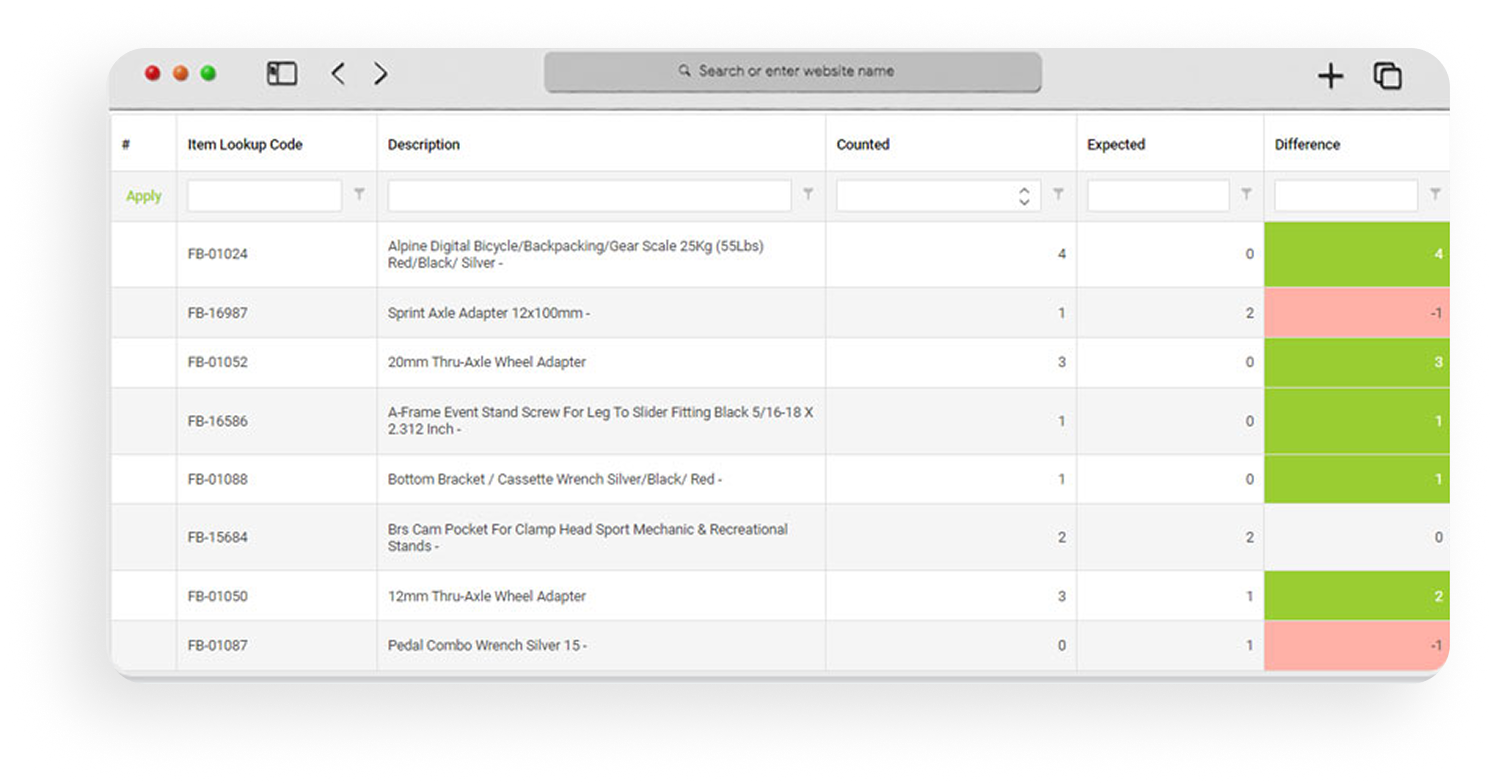The height and width of the screenshot is (783, 1491).
Task: Show tab overview with the overlapping squares icon
Action: [x=1387, y=76]
